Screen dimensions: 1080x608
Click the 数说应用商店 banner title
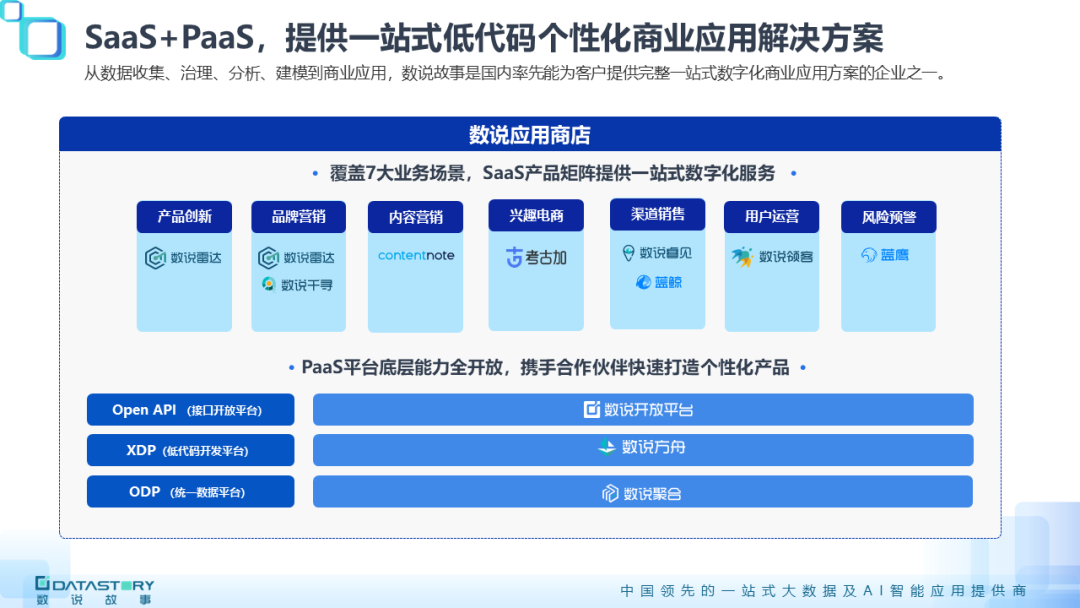point(530,135)
